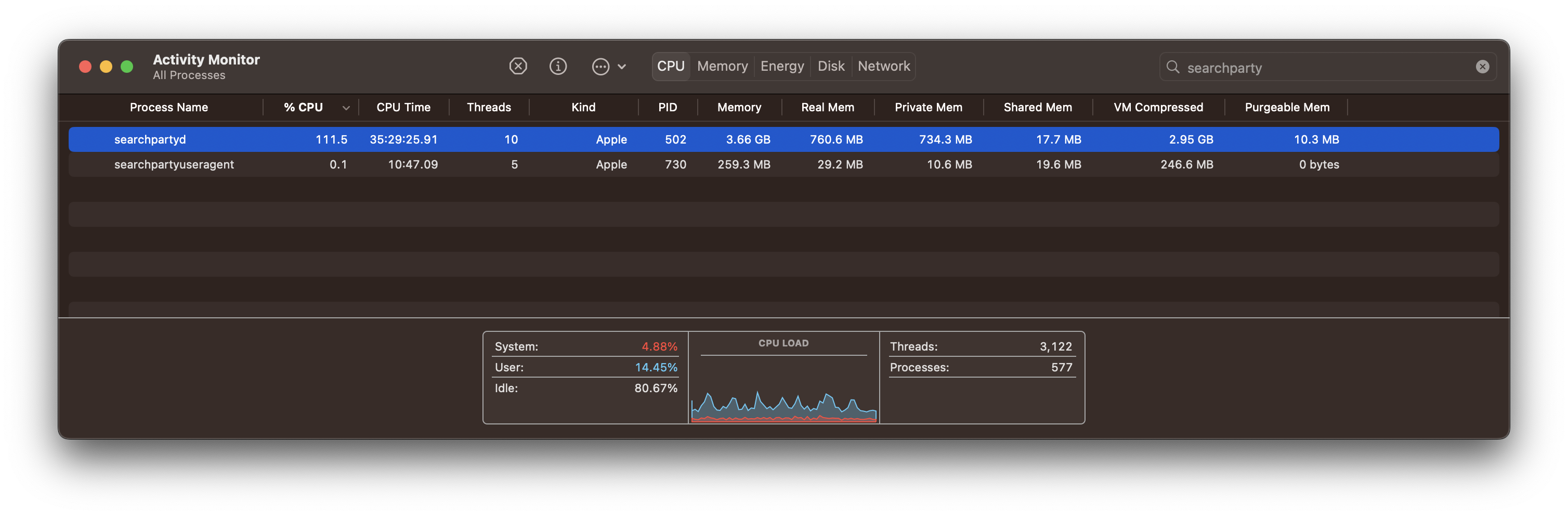Click User 14.45% usage value
This screenshot has height=516, width=1568.
[x=656, y=367]
